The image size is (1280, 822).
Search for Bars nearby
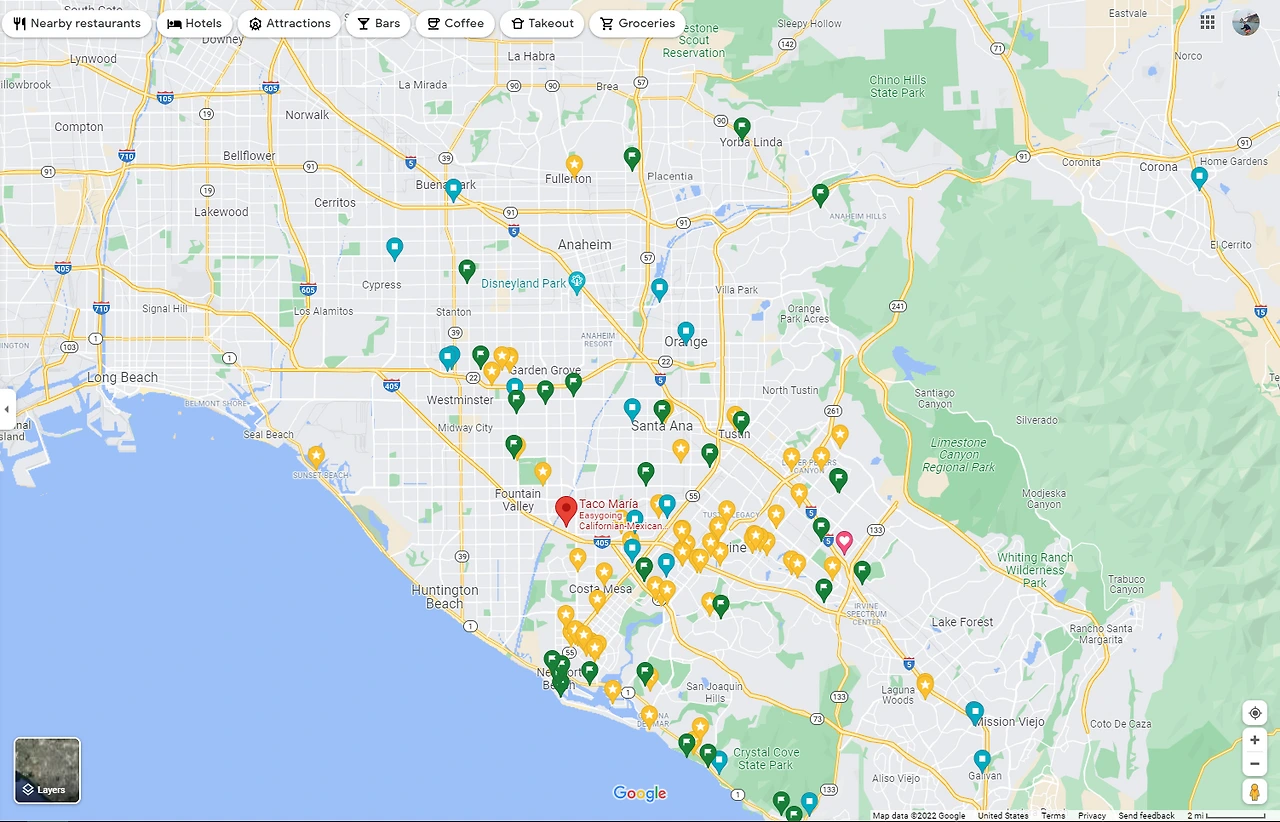point(378,23)
